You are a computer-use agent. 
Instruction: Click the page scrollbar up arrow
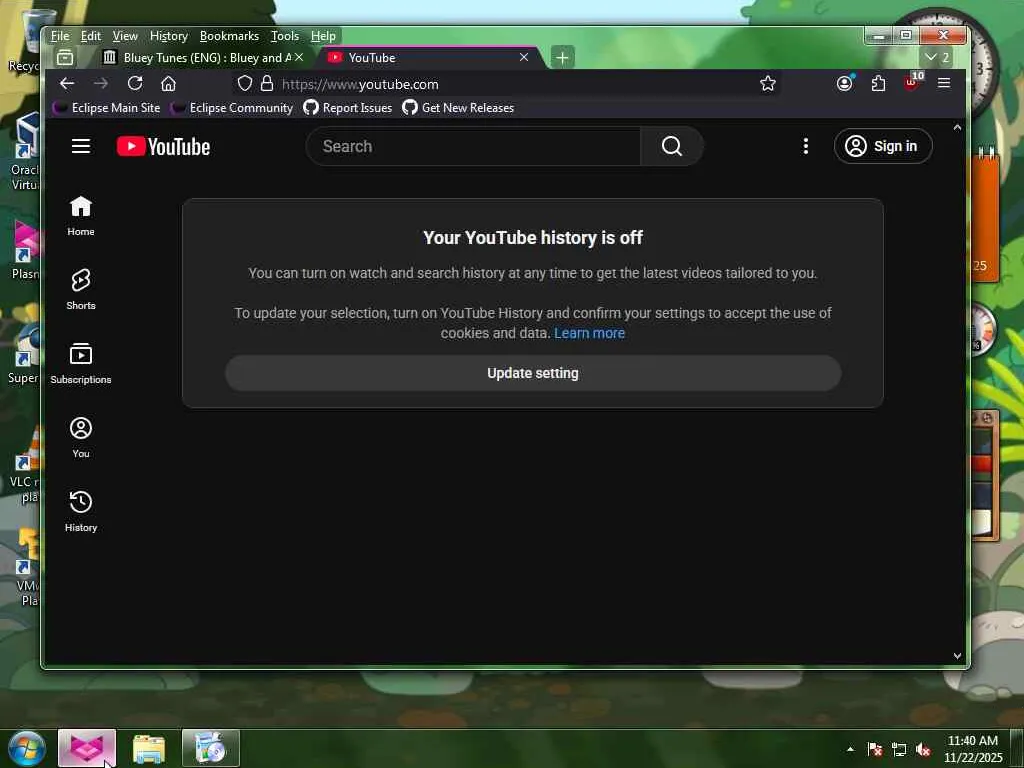point(957,127)
